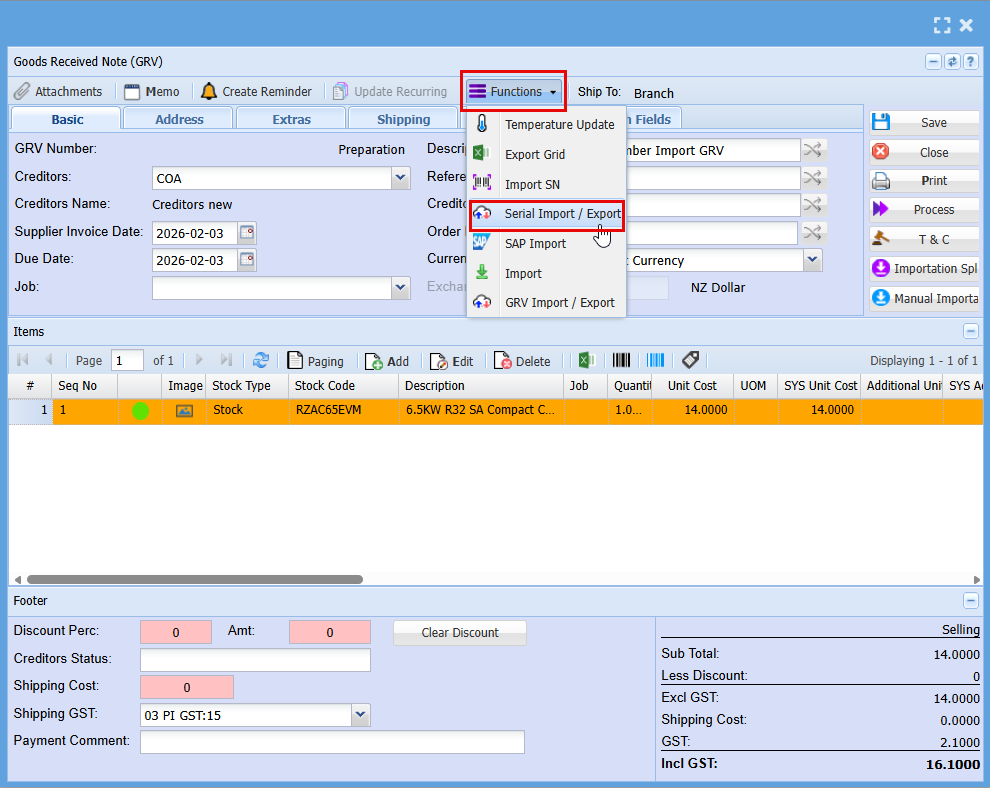Click the tag icon in items toolbar
Screen dimensions: 990x788
pyautogui.click(x=690, y=361)
